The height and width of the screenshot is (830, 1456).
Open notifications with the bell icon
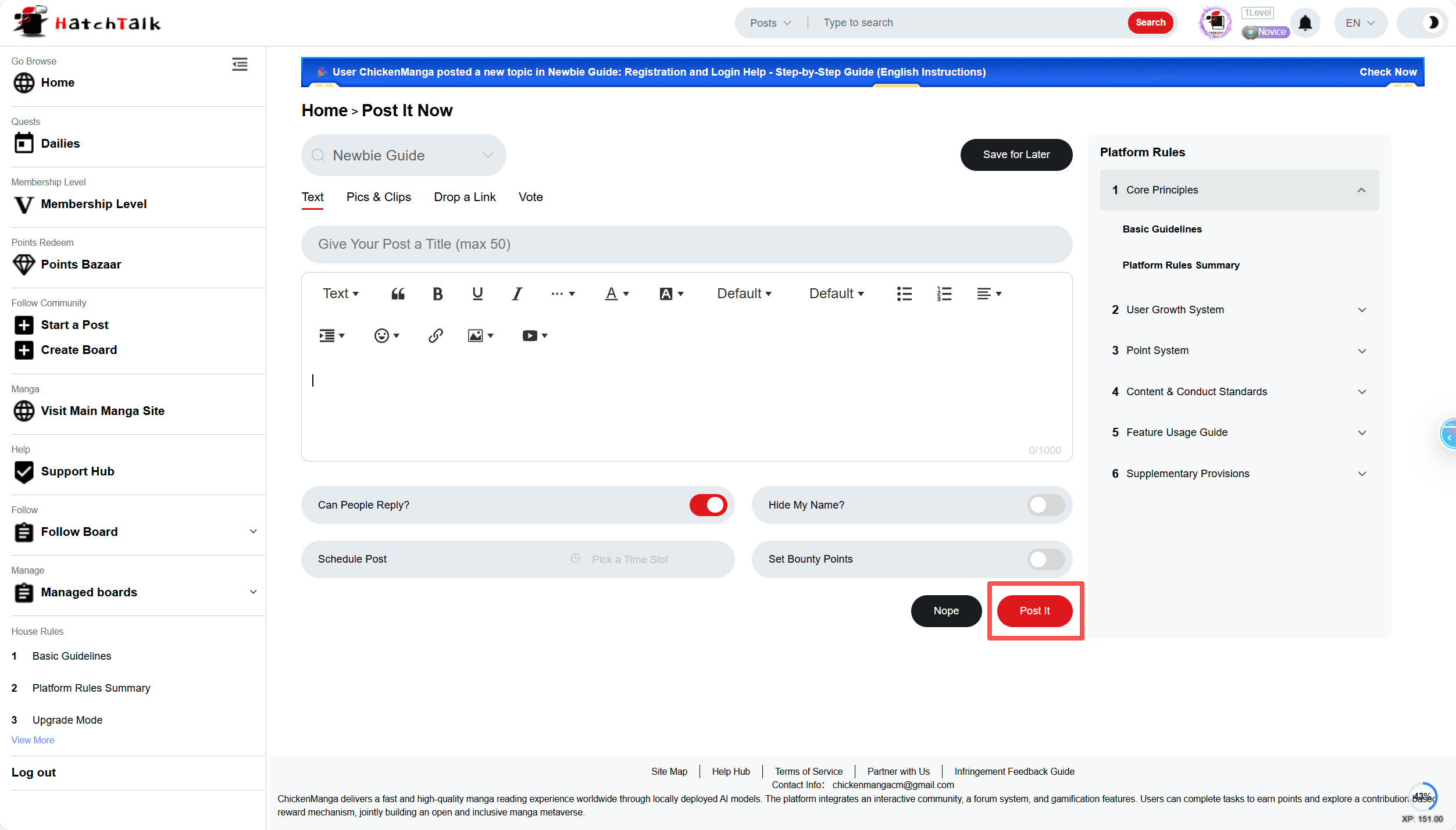(x=1305, y=23)
